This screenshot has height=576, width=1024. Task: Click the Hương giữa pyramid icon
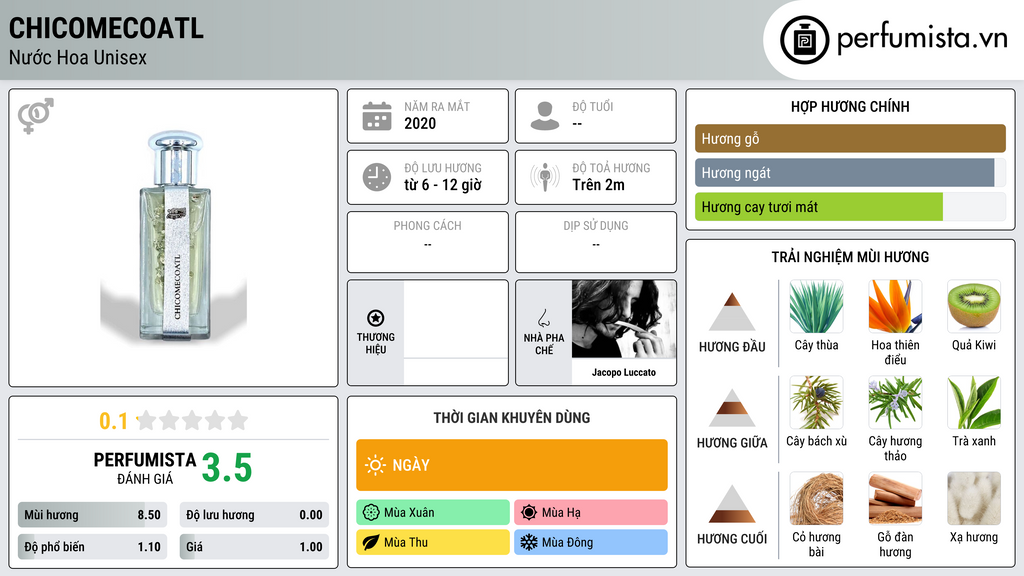[731, 408]
